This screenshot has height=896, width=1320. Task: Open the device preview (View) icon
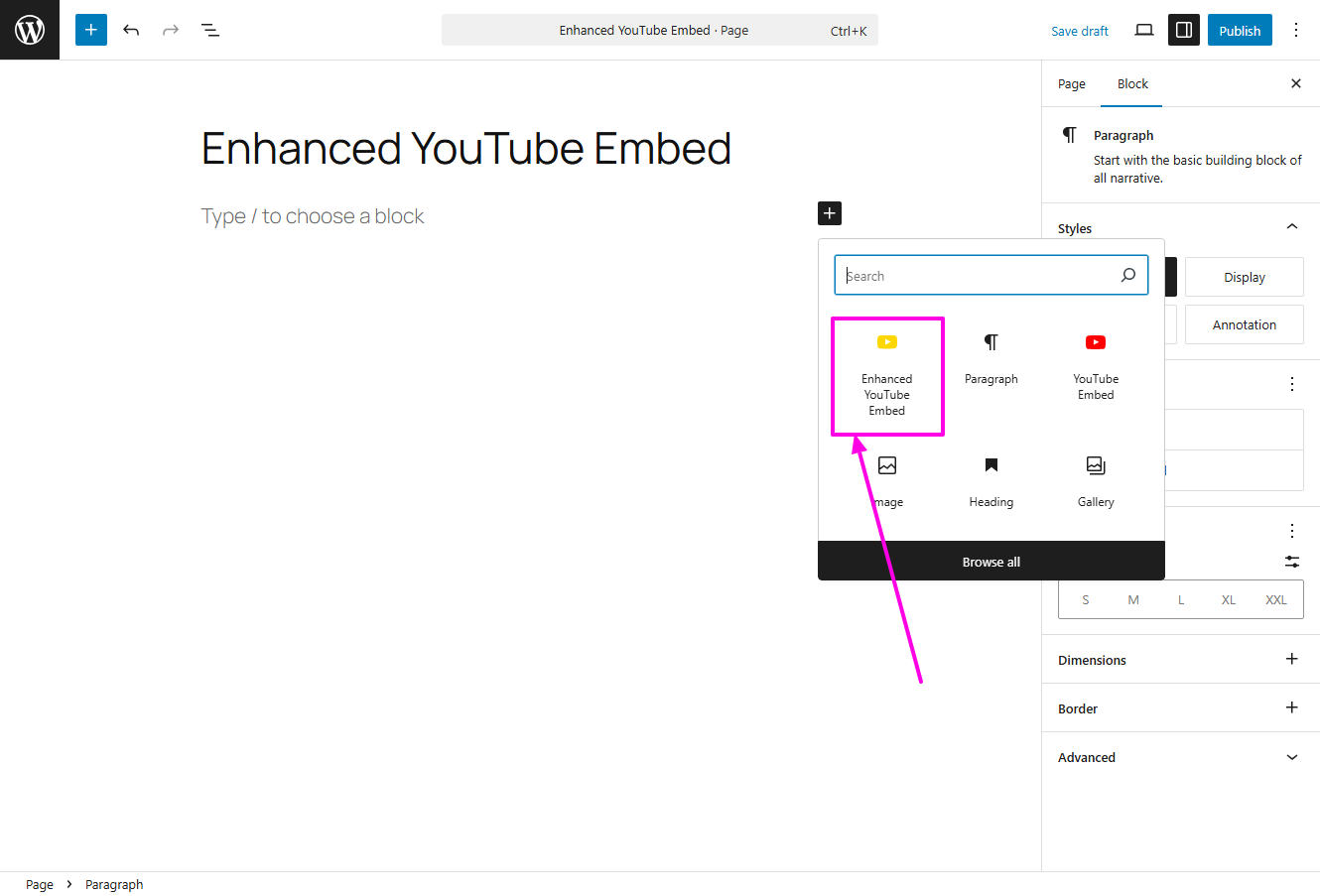1144,30
